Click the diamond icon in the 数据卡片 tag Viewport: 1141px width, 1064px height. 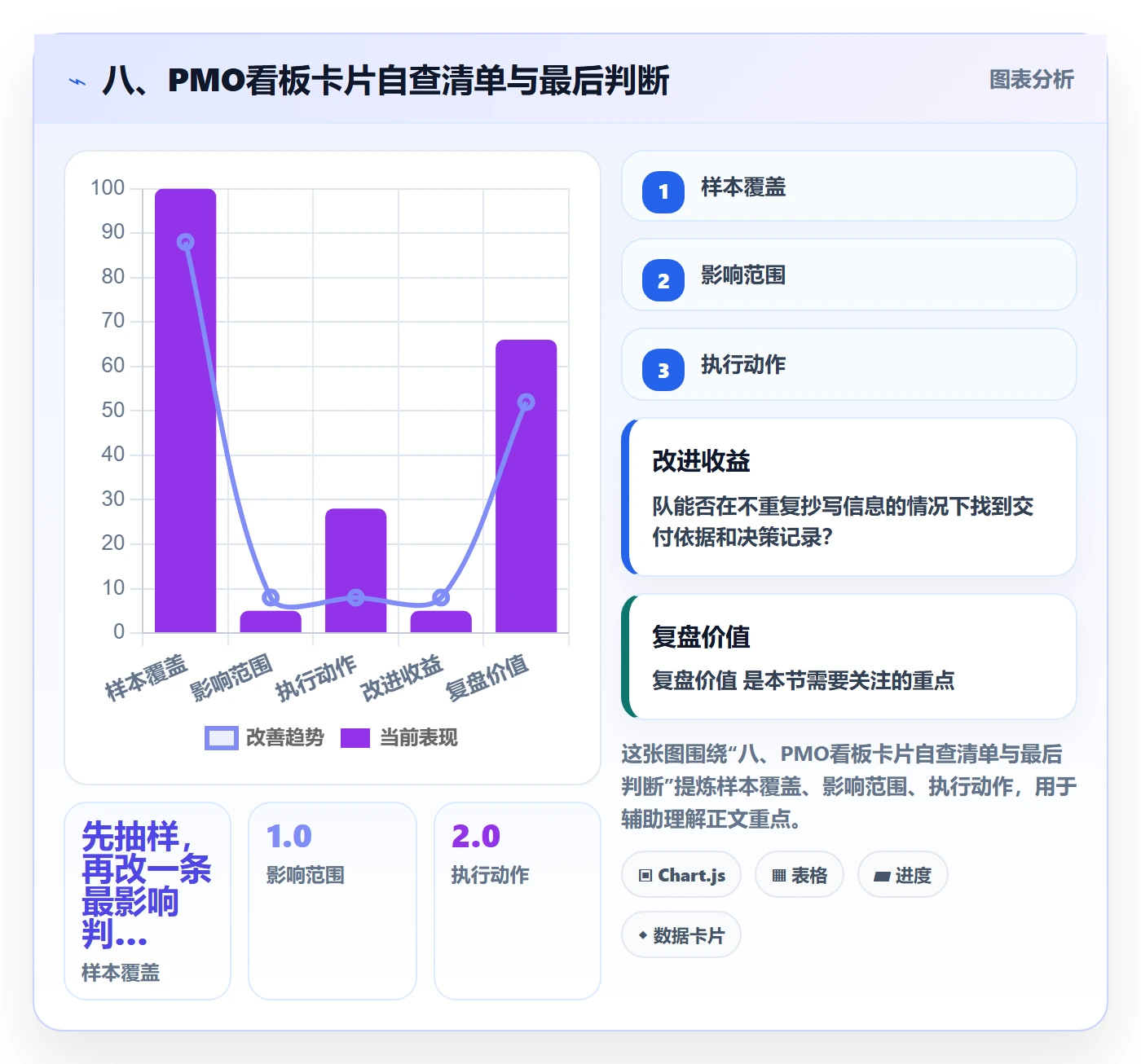click(x=643, y=935)
